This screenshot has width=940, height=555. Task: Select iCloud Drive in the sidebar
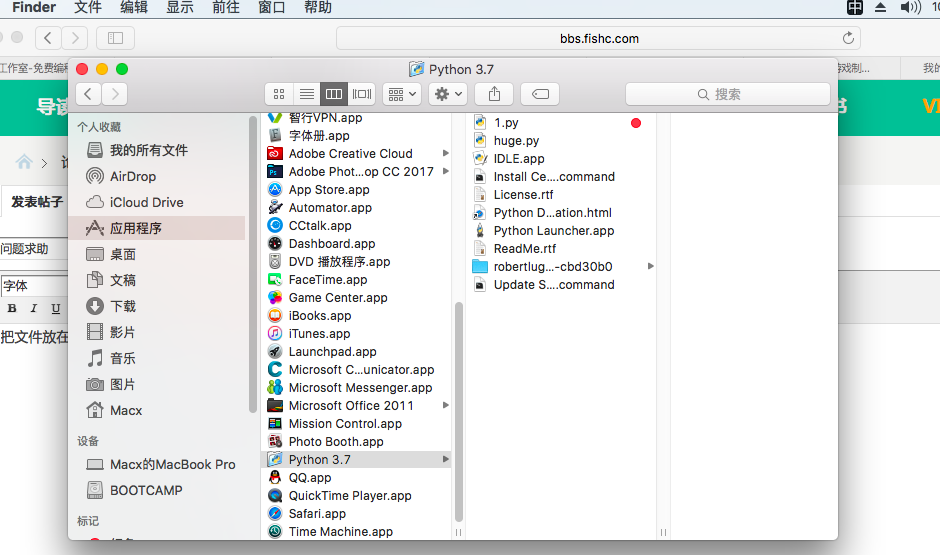[x=146, y=202]
